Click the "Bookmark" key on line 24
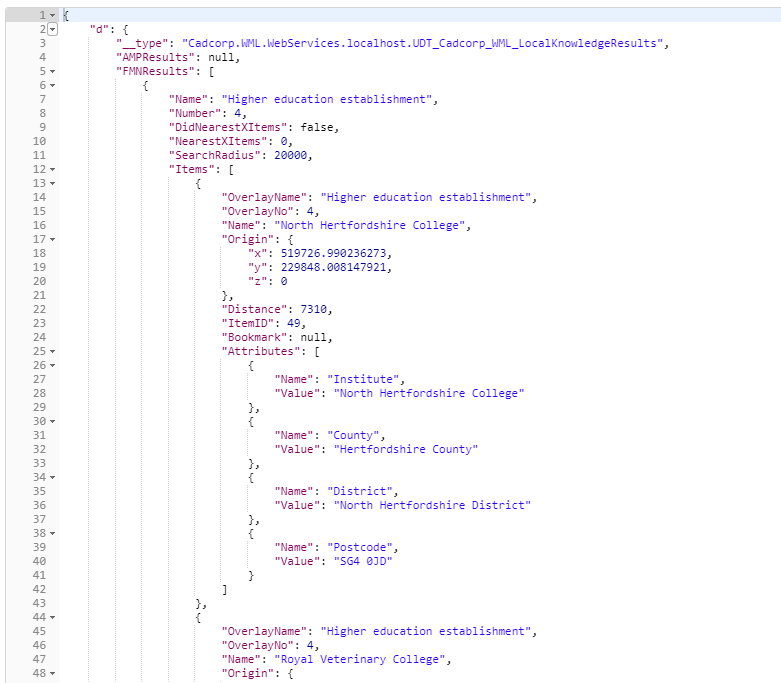781x683 pixels. pos(255,337)
